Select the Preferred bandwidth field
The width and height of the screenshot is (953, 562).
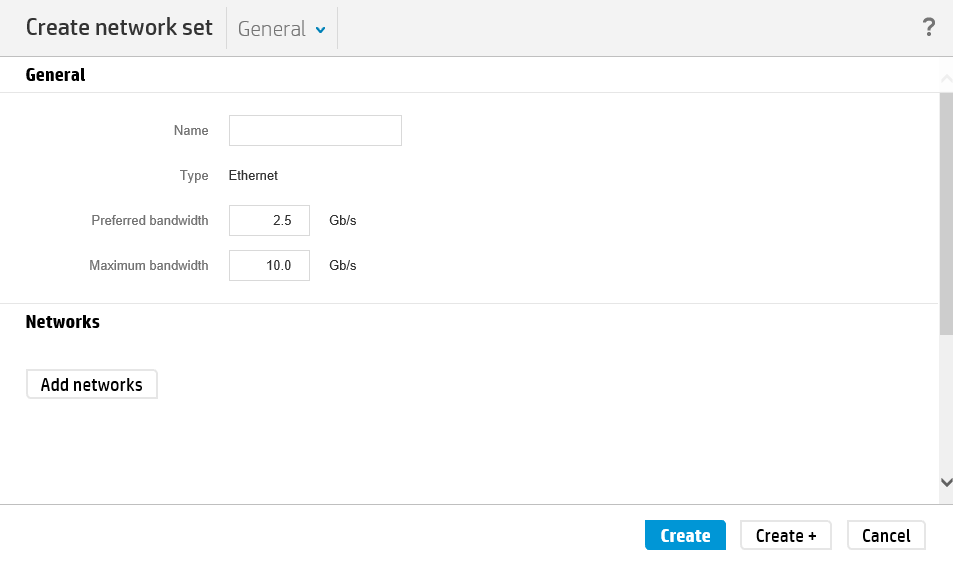click(x=269, y=221)
